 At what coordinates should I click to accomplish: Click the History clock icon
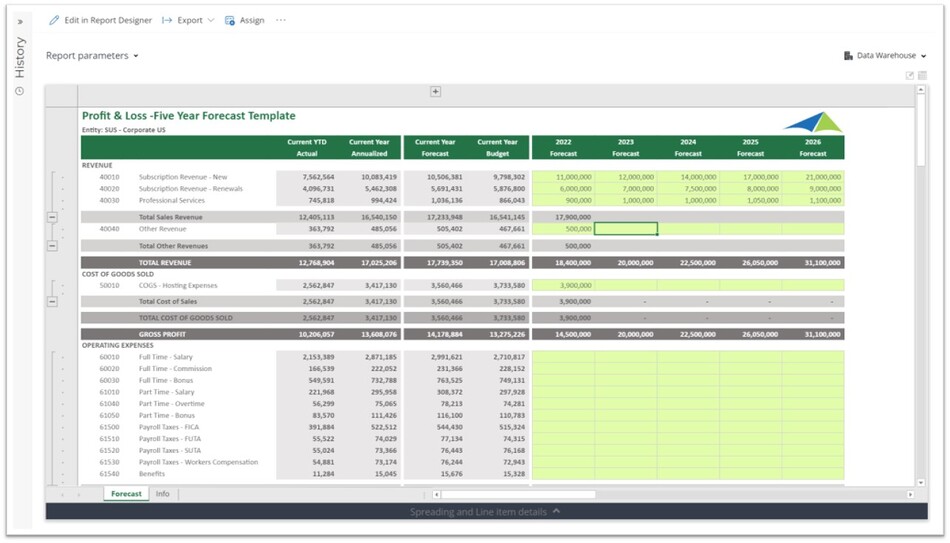point(19,91)
